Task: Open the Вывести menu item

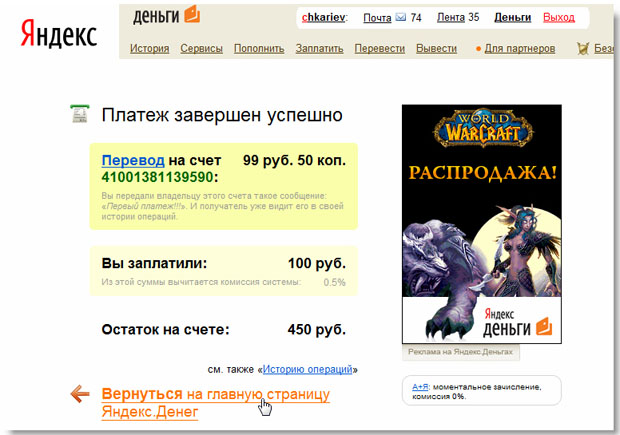Action: 436,49
